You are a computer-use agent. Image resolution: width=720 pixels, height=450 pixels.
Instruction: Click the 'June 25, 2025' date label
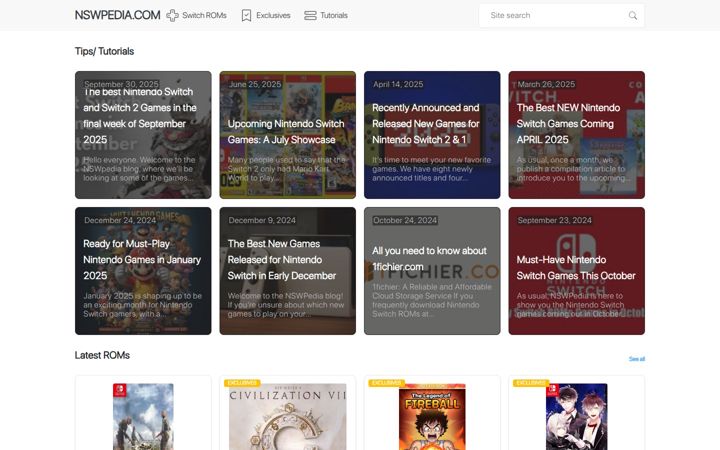coord(255,84)
